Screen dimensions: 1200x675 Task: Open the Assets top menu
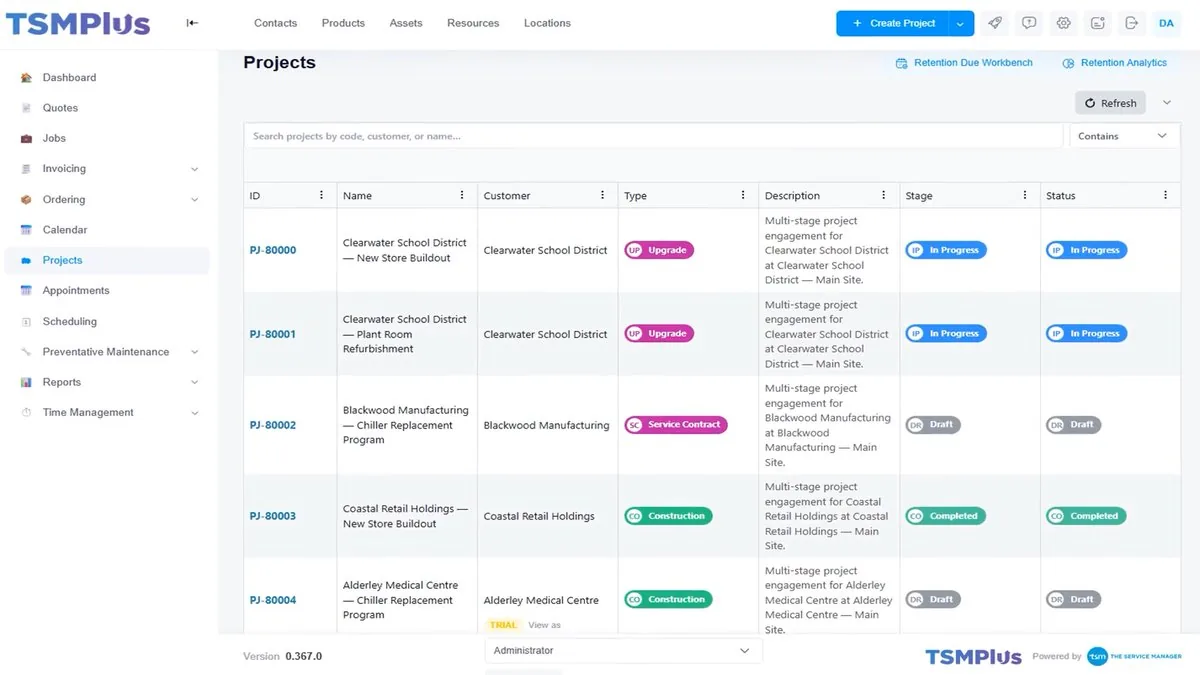[406, 23]
